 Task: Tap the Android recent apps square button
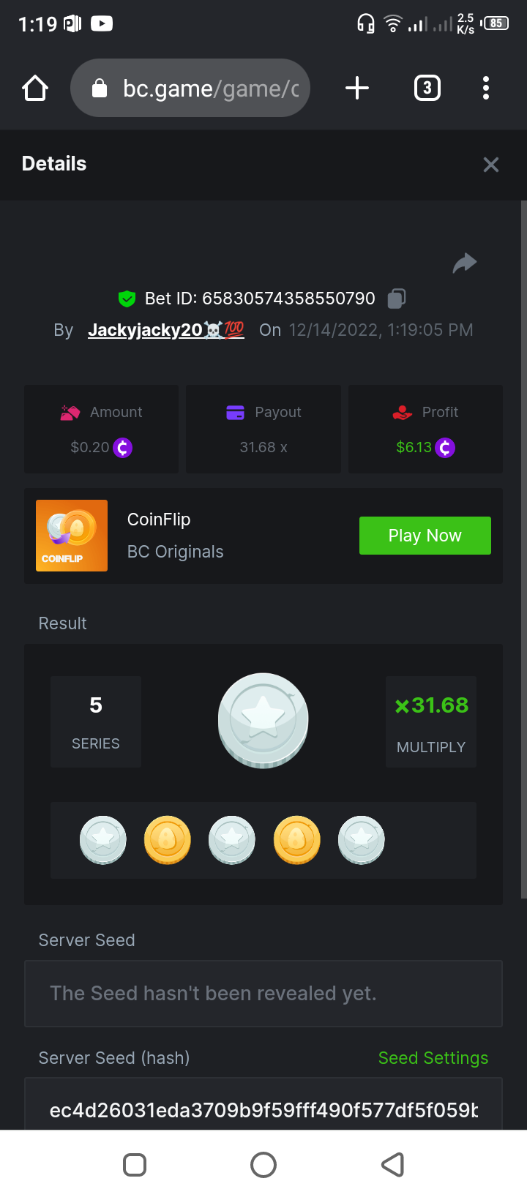[x=134, y=1164]
